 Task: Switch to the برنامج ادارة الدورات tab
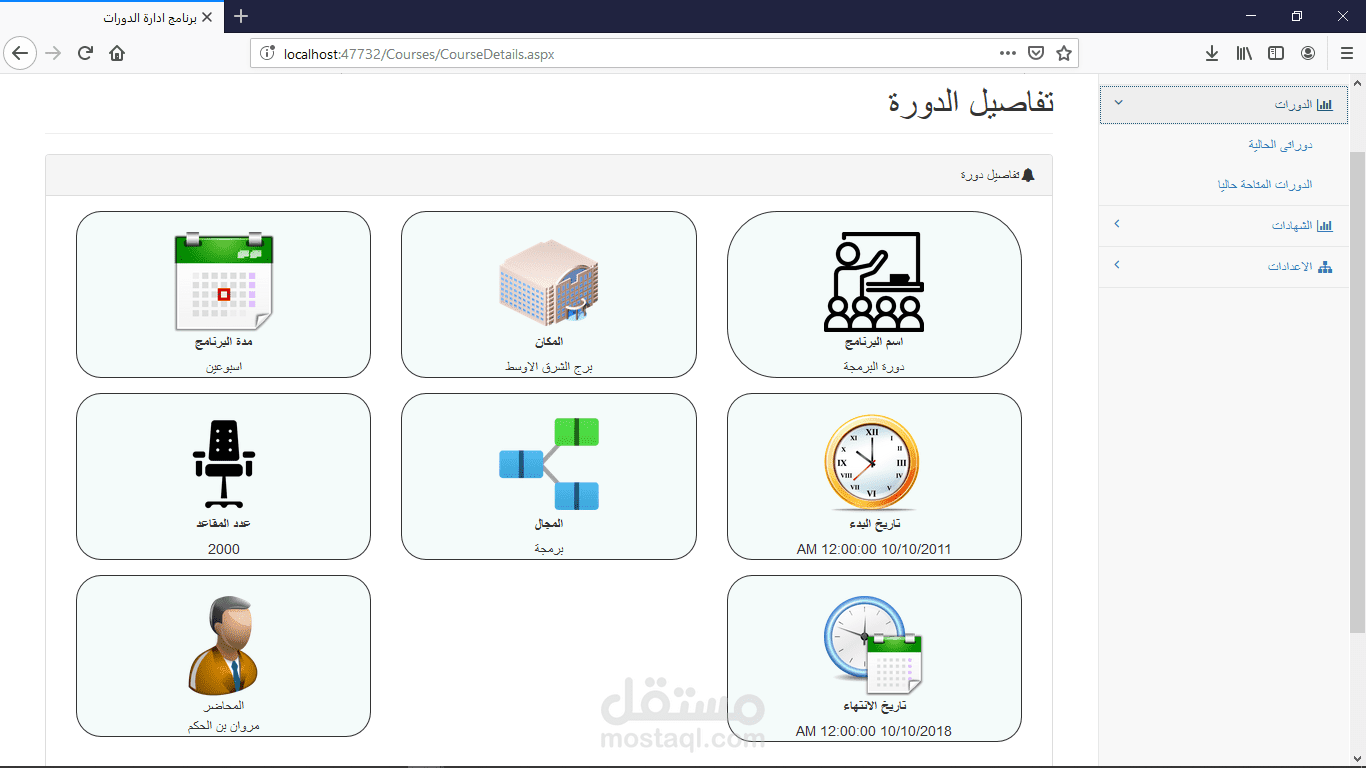(150, 16)
